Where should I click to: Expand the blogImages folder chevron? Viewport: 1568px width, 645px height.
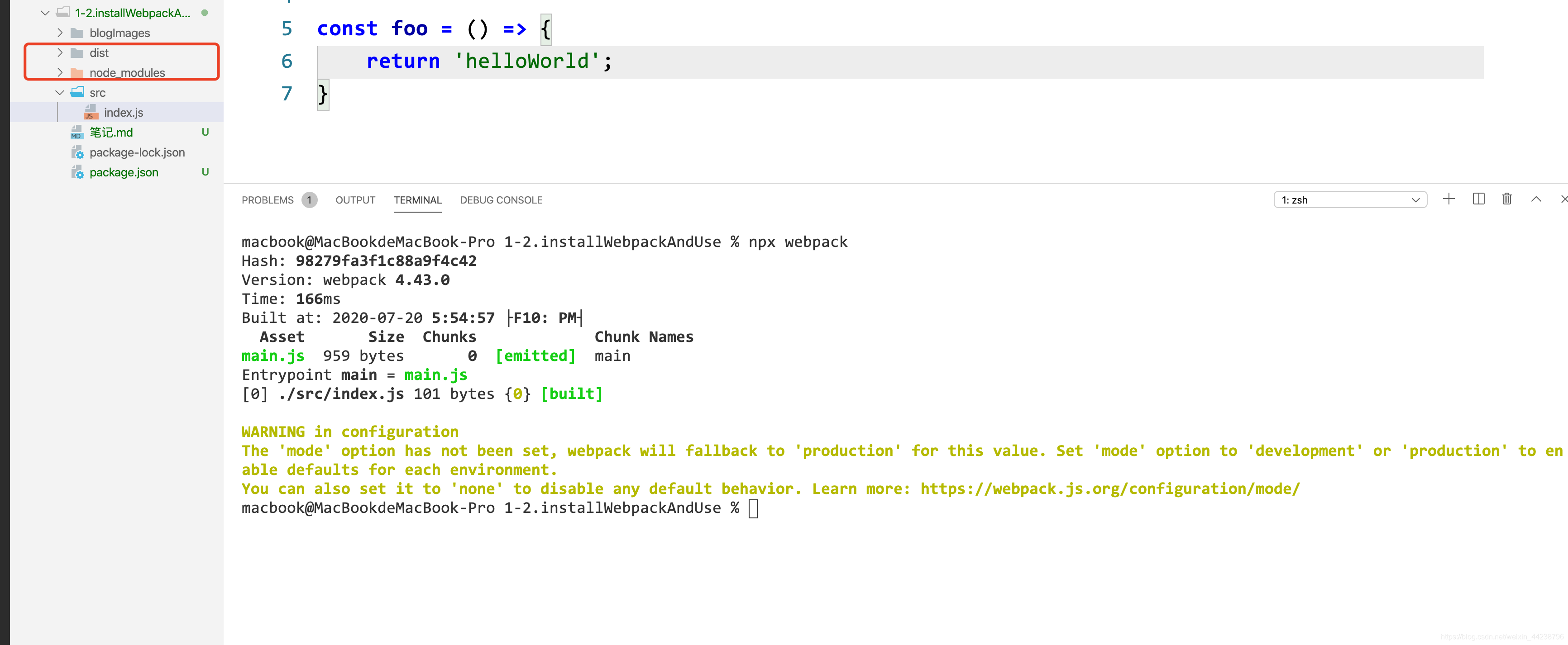point(60,33)
